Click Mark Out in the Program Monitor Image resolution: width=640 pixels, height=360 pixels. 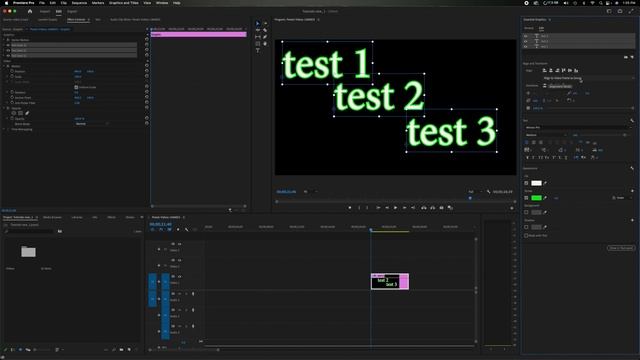pyautogui.click(x=367, y=208)
